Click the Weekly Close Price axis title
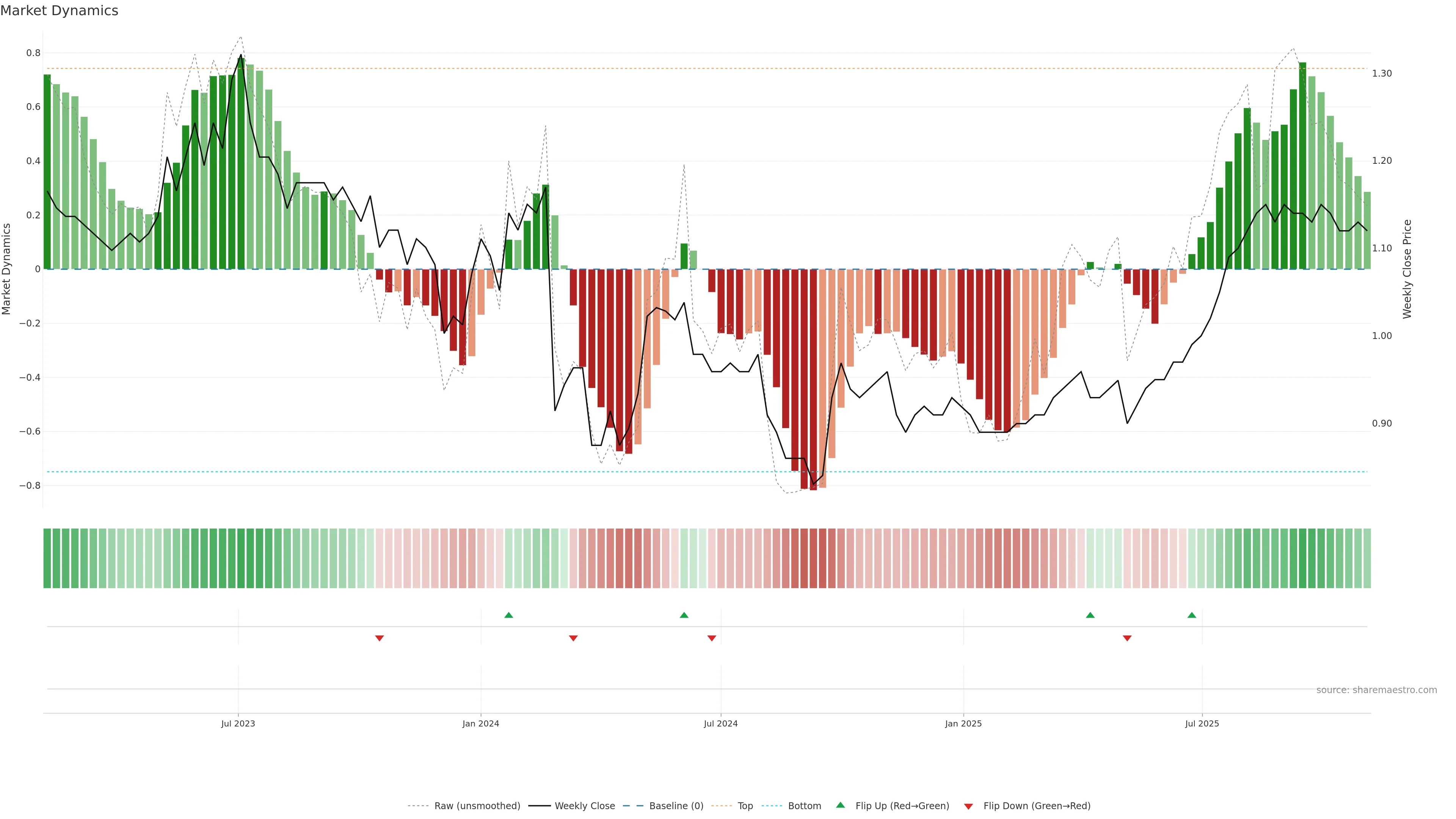Image resolution: width=1456 pixels, height=819 pixels. (1407, 269)
